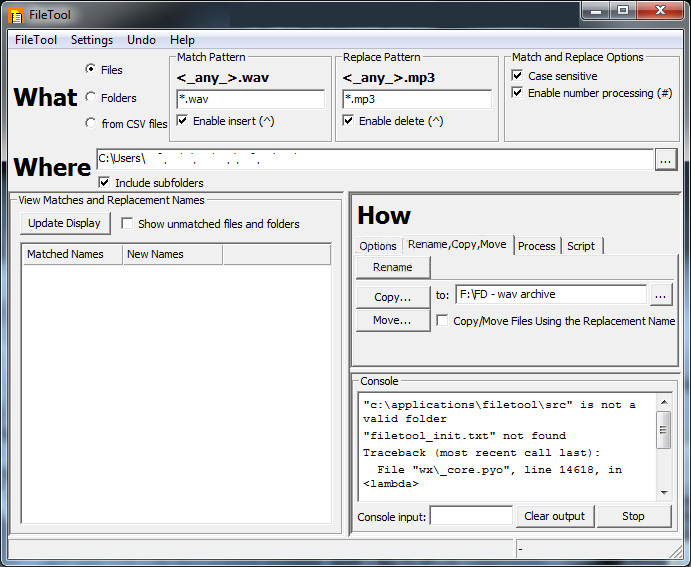Click the Where path input field
The height and width of the screenshot is (567, 691).
(x=375, y=159)
